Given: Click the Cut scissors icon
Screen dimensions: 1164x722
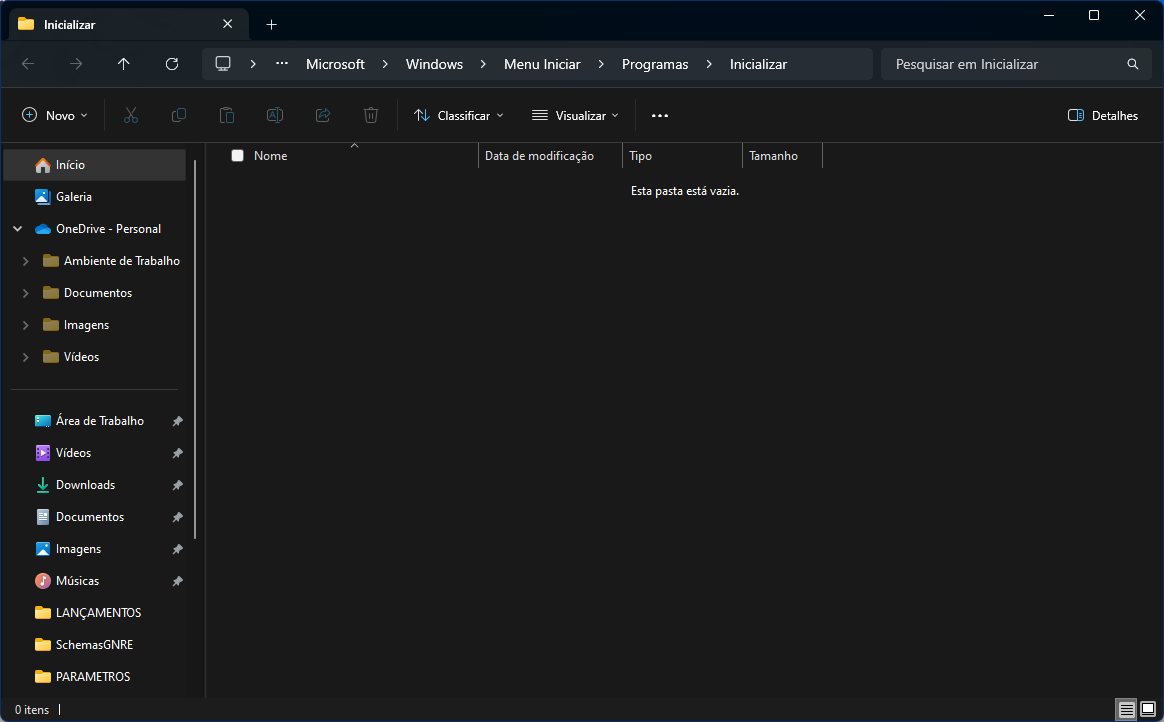Looking at the screenshot, I should point(131,115).
